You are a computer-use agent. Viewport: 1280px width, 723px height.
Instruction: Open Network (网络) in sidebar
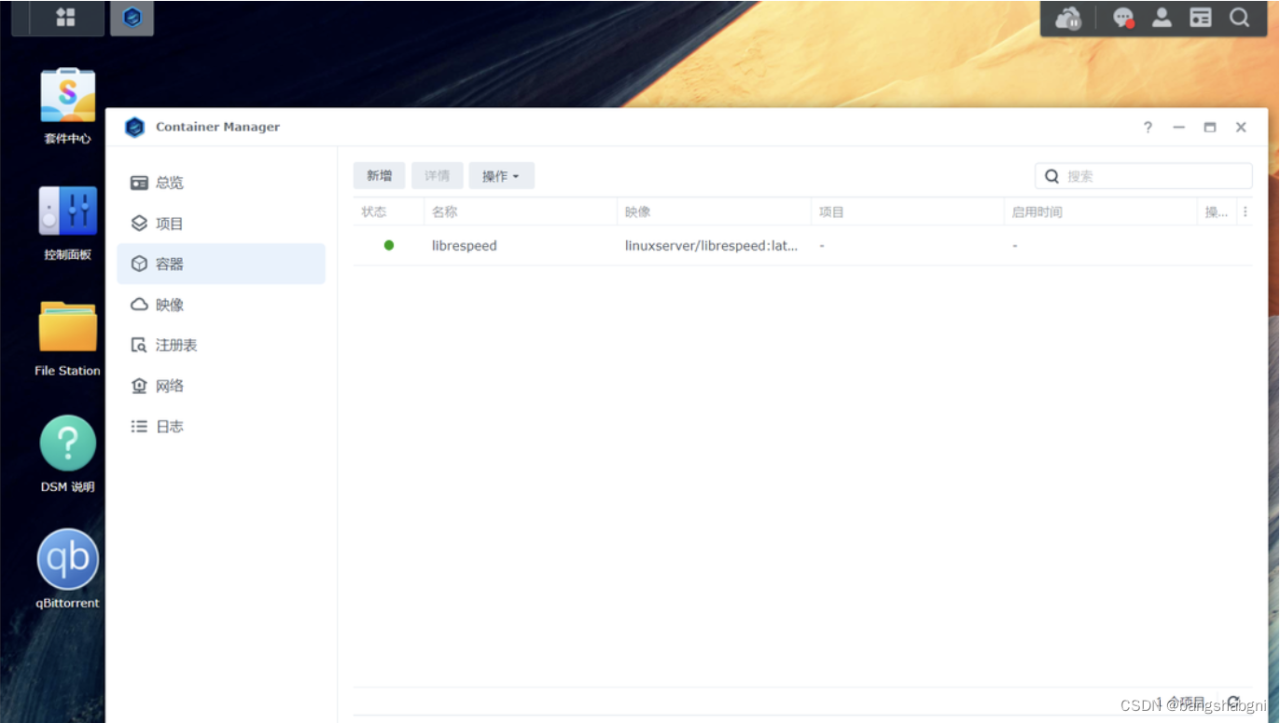coord(221,385)
